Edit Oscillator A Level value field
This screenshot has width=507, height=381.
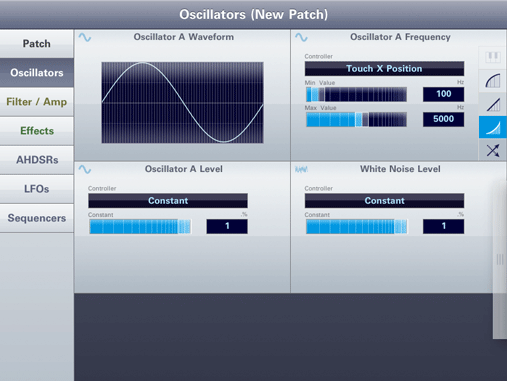227,227
